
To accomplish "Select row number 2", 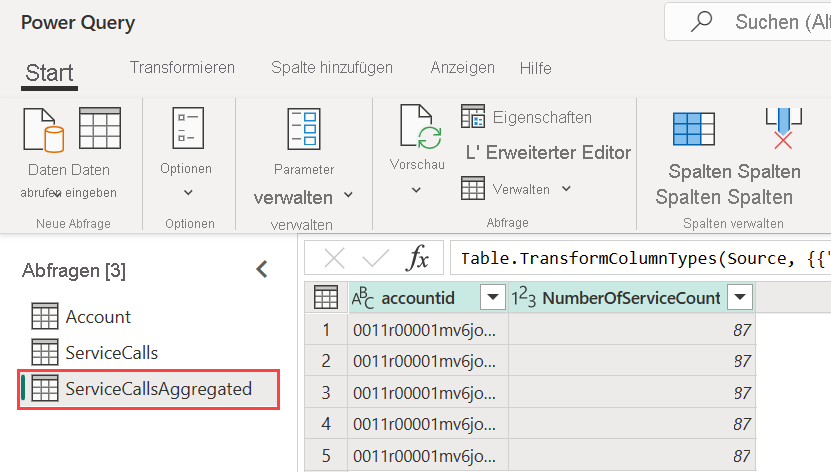I will 326,361.
